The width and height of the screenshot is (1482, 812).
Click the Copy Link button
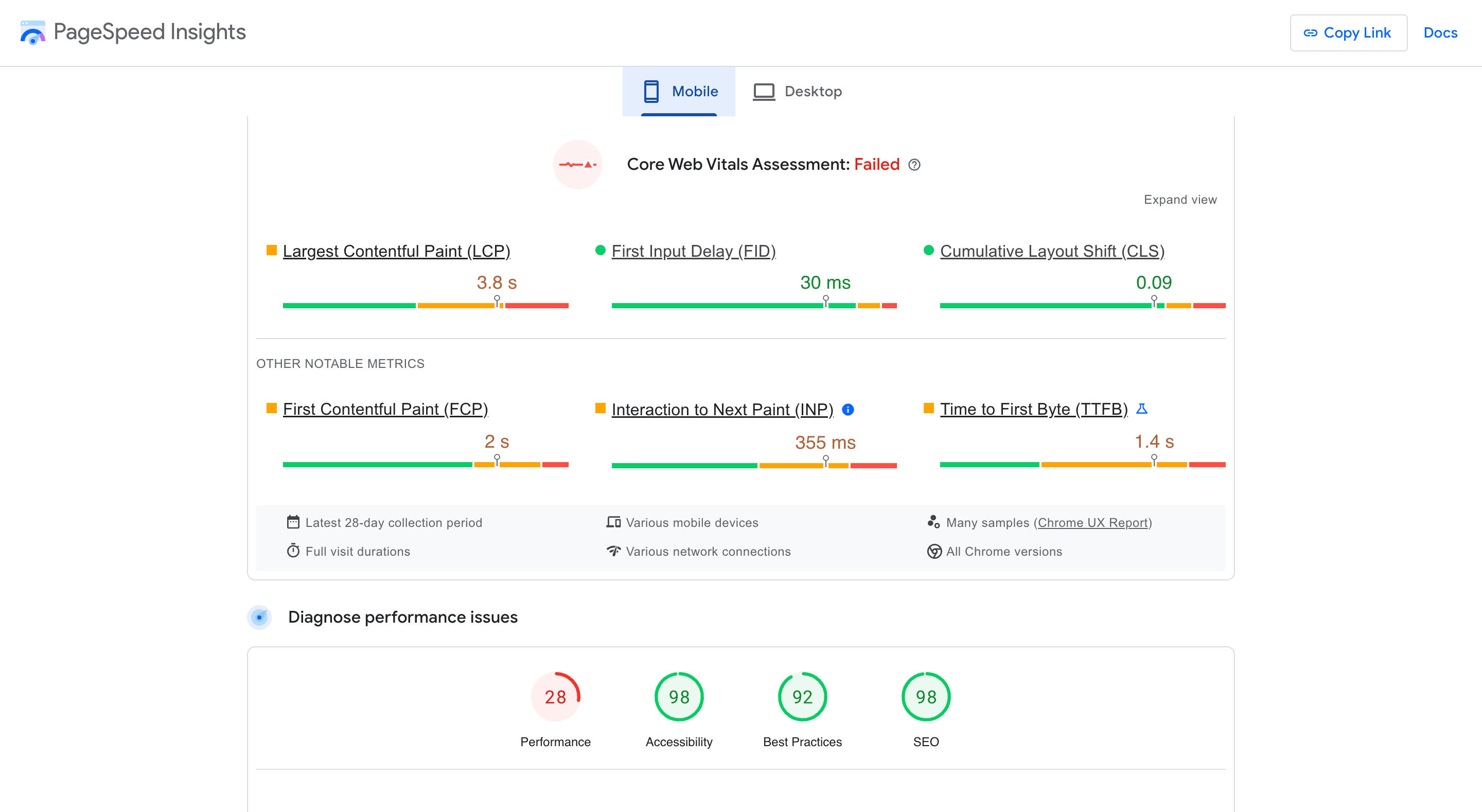(x=1348, y=33)
